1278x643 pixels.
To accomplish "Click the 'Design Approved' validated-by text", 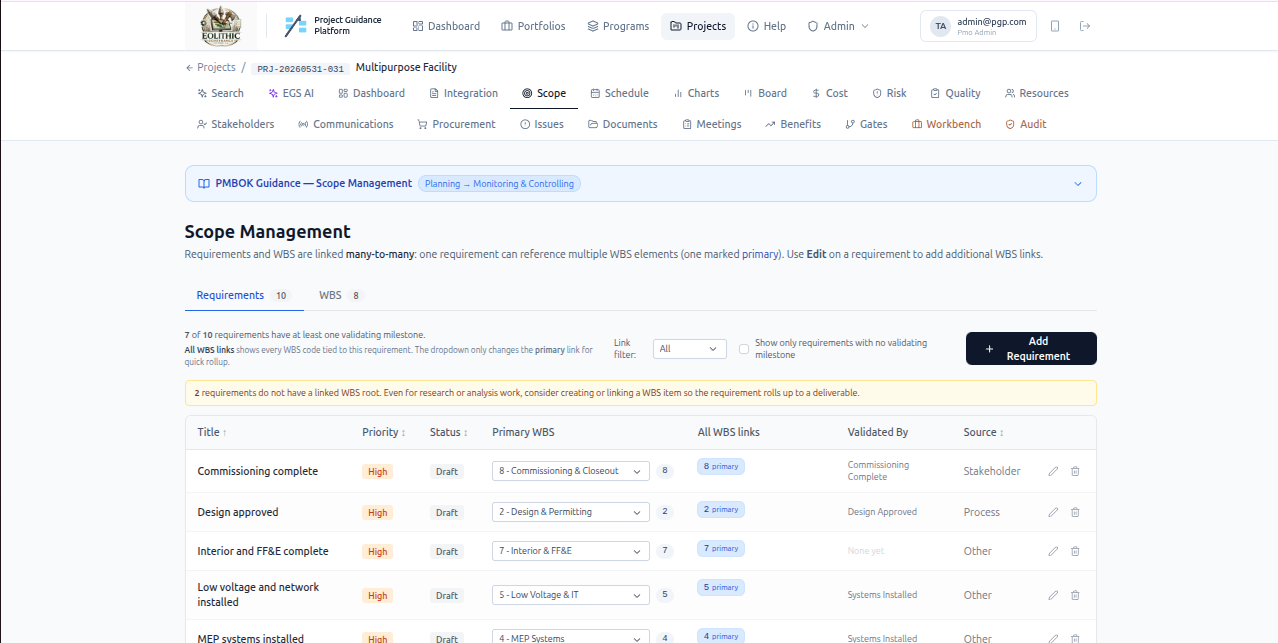I will [882, 512].
